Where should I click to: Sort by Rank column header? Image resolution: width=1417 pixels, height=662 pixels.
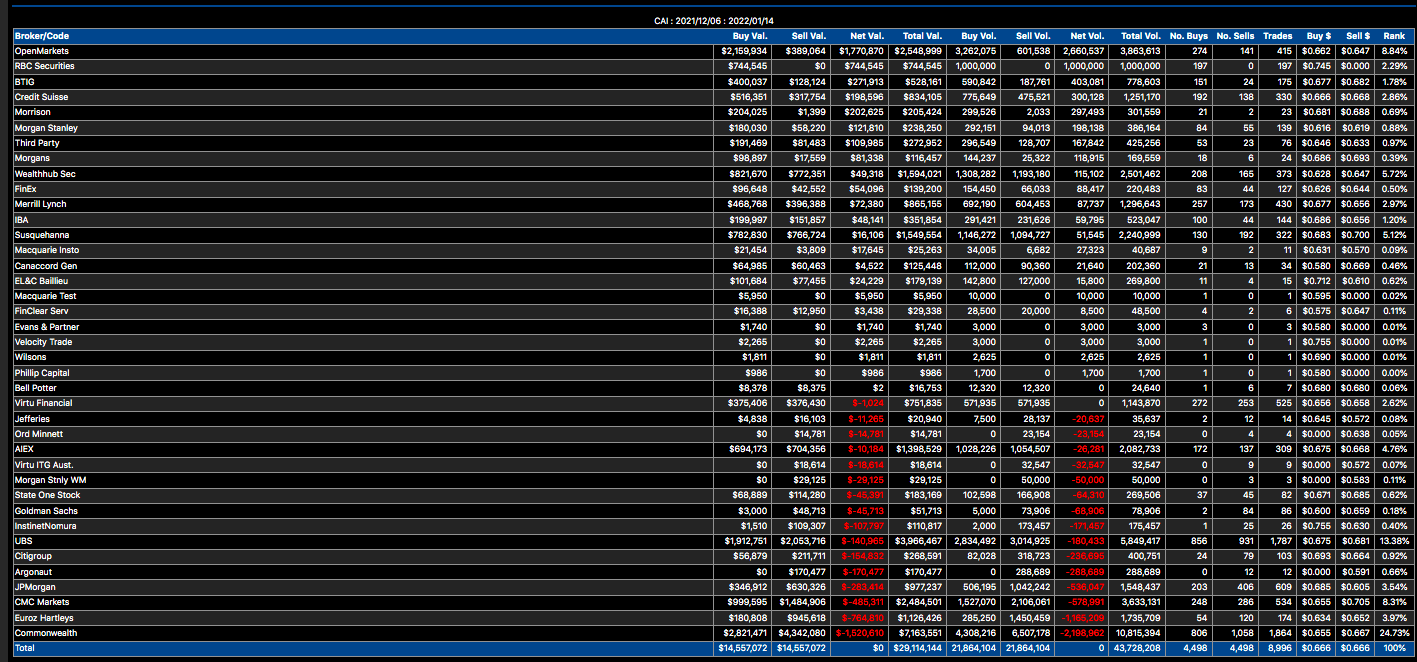(x=1395, y=36)
